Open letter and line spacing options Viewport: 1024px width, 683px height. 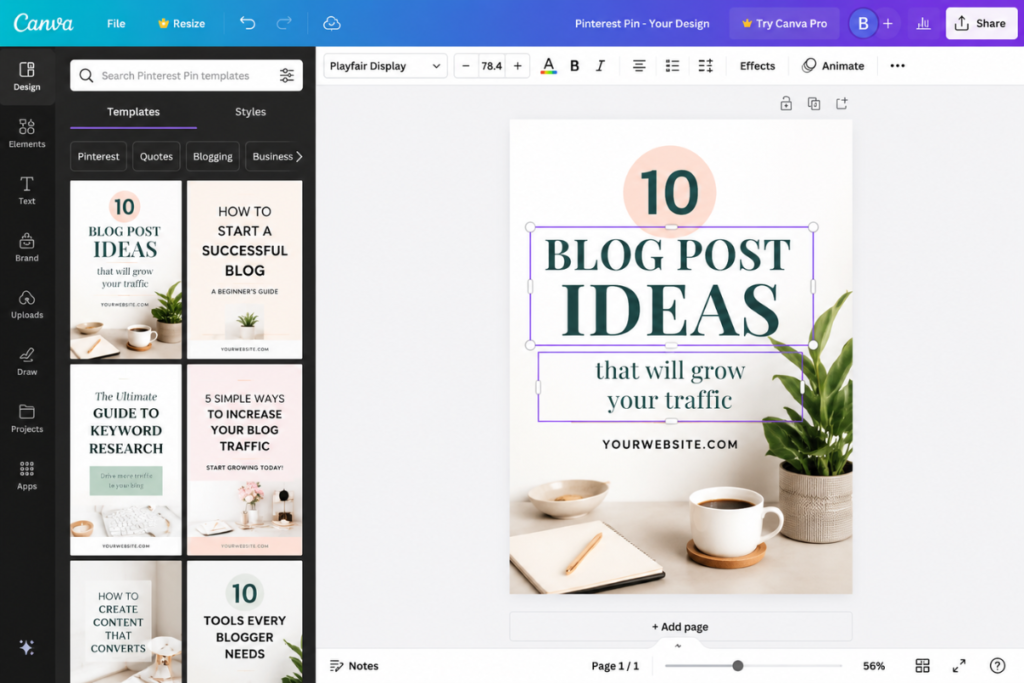[x=705, y=66]
